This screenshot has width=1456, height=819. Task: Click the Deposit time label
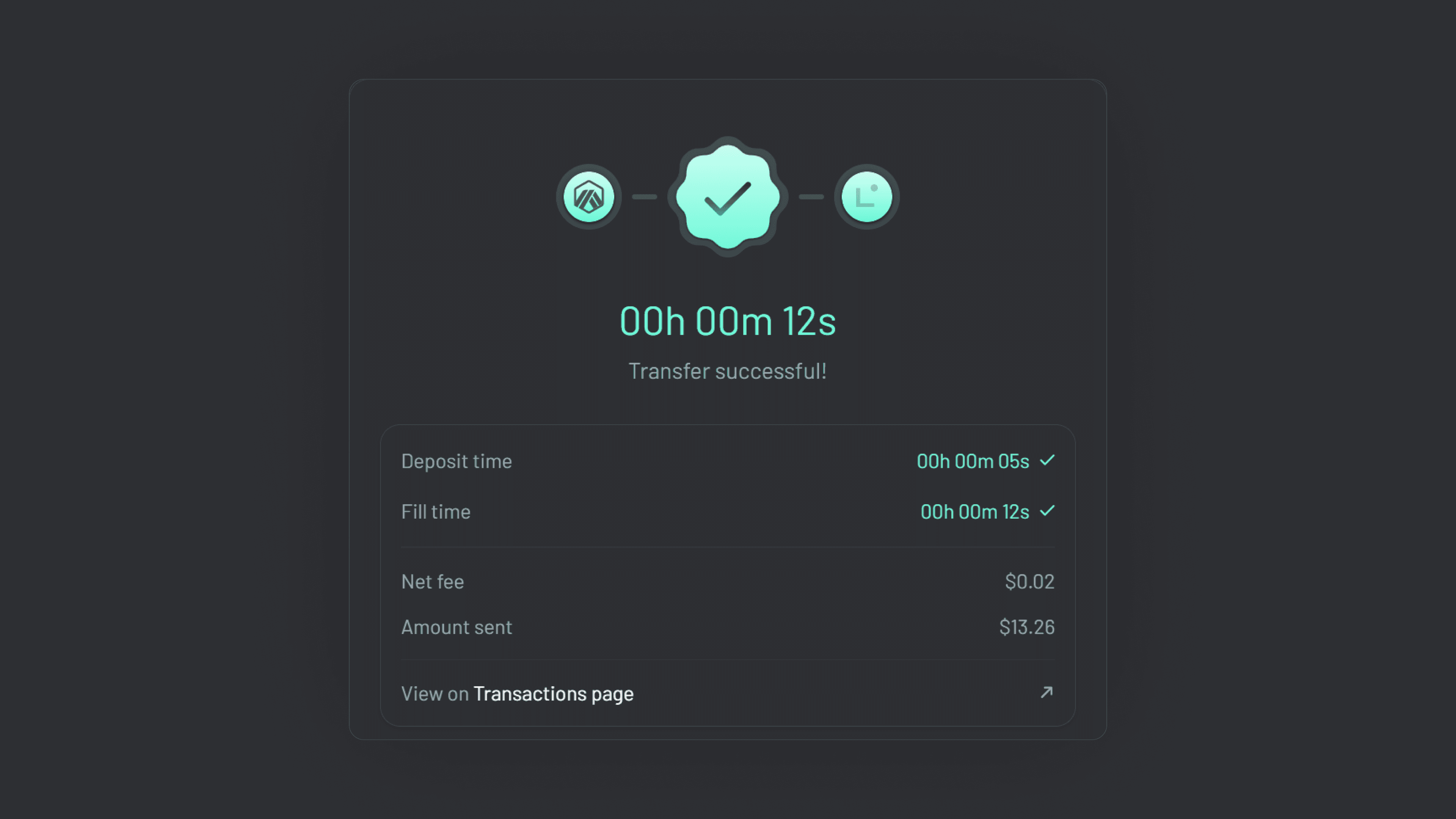456,461
